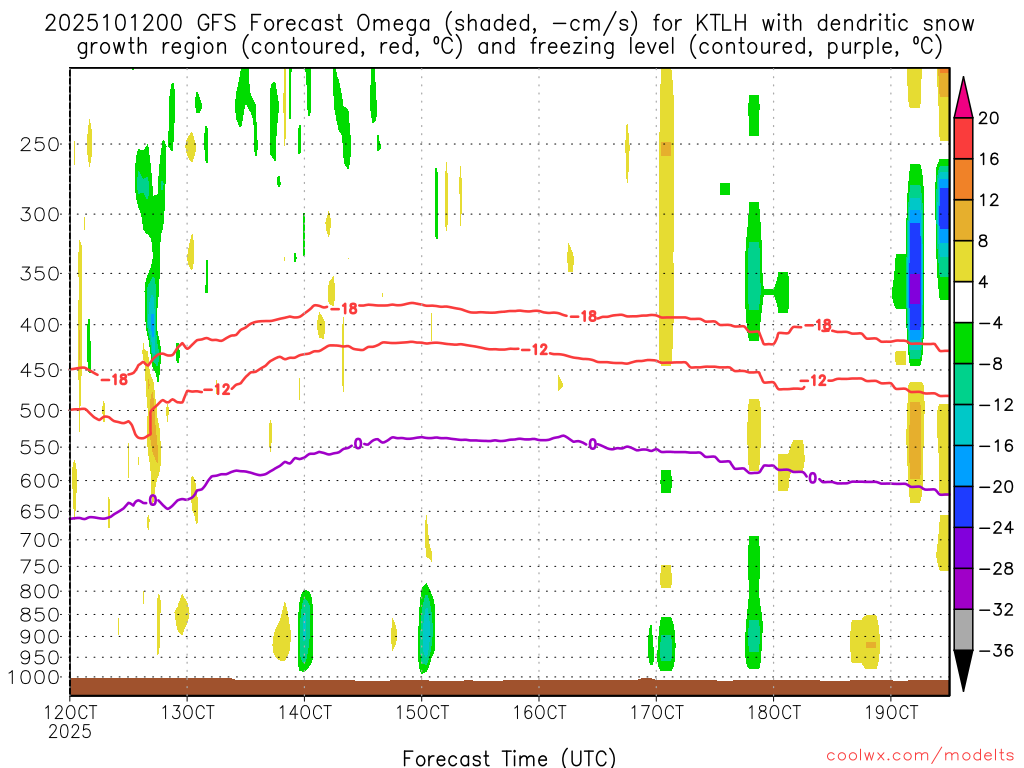The height and width of the screenshot is (768, 1024).
Task: Click the red -12 contour label above 16OCT
Action: coord(535,350)
